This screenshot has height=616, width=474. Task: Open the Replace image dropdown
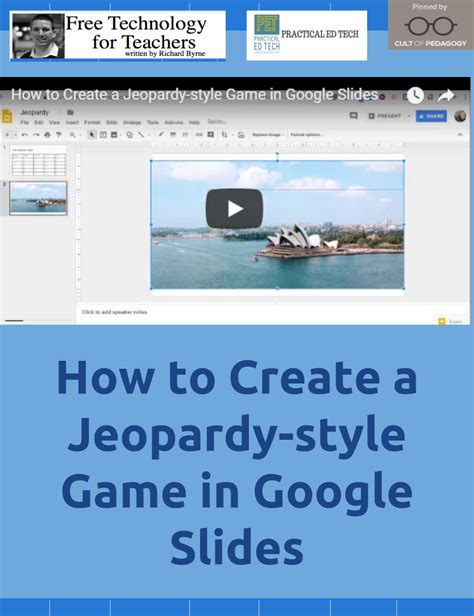tap(268, 135)
